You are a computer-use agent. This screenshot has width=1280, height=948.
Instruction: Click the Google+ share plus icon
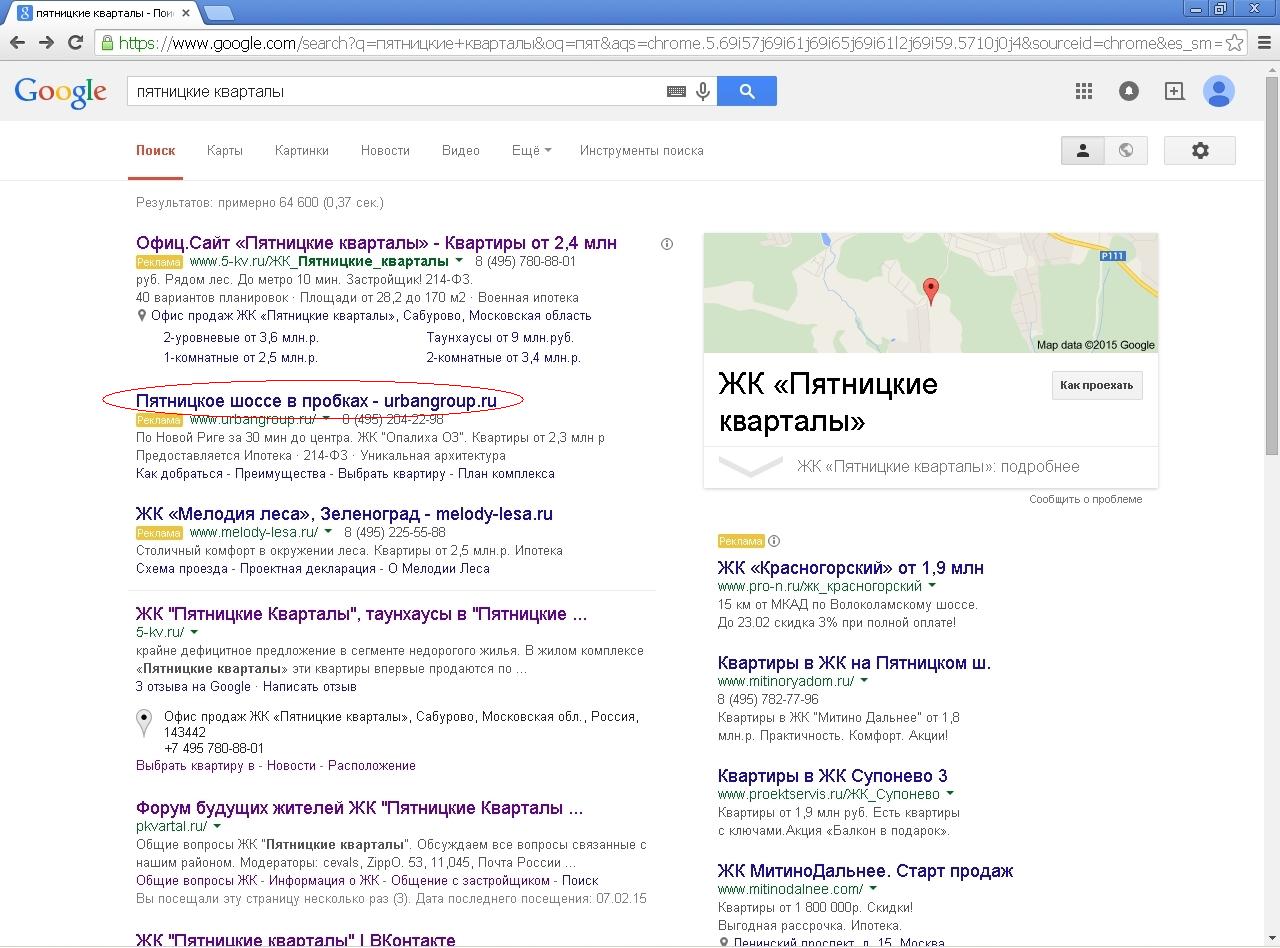pos(1174,91)
